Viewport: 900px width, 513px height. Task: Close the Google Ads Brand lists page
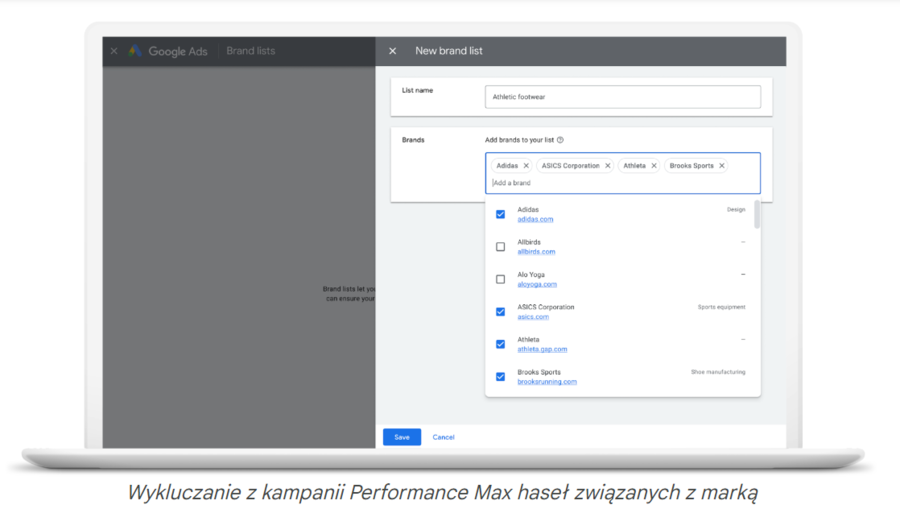click(114, 51)
